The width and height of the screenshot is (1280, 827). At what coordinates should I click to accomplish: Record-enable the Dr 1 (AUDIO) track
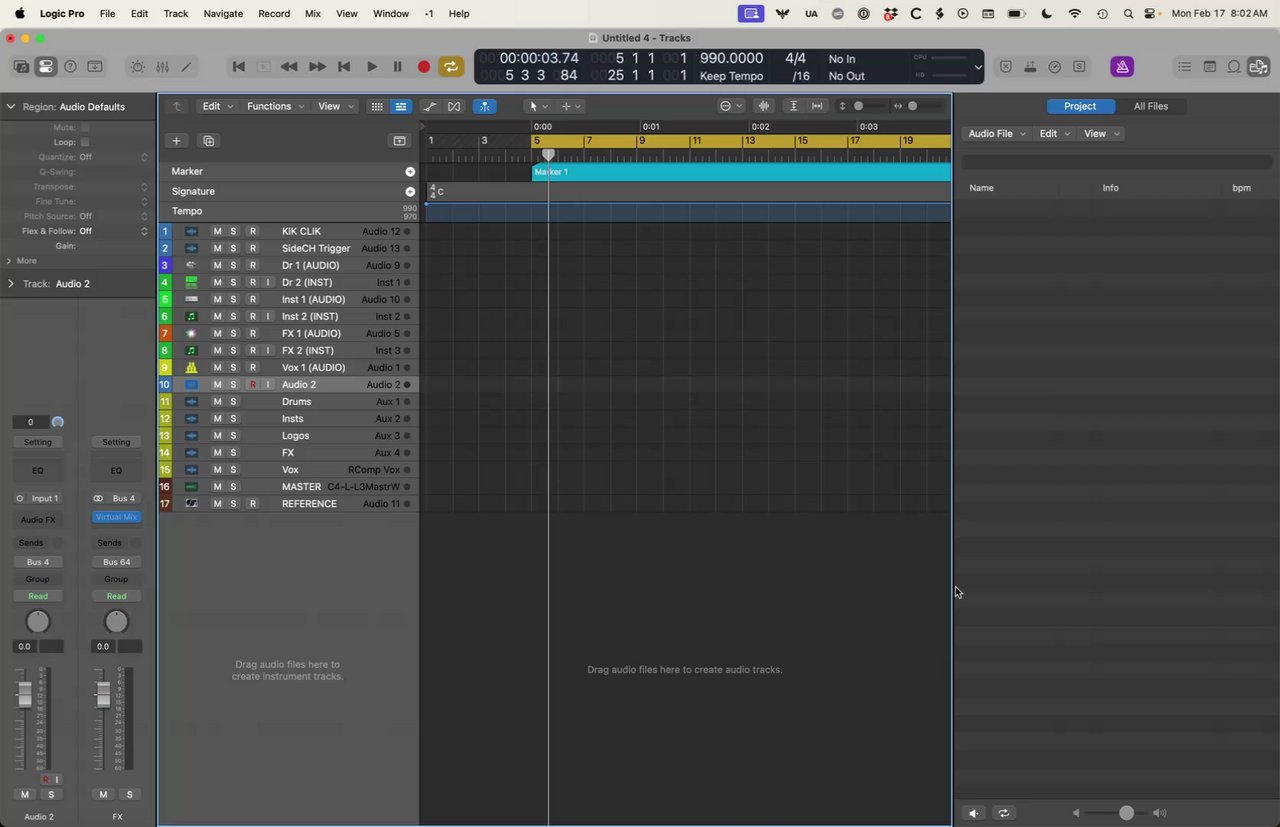[253, 266]
